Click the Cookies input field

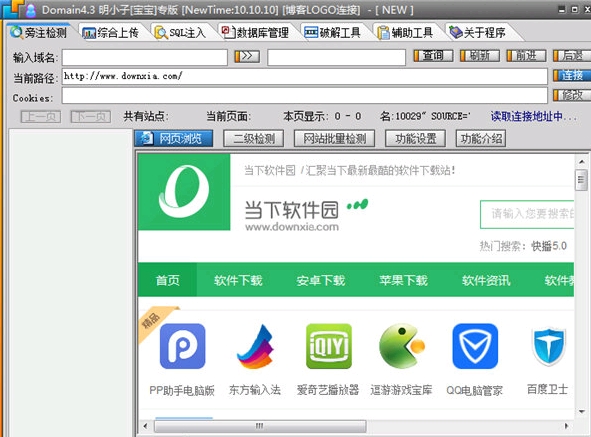click(x=305, y=96)
